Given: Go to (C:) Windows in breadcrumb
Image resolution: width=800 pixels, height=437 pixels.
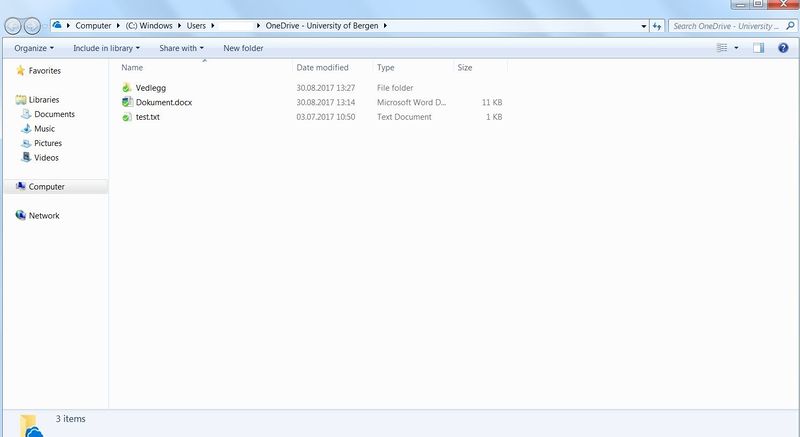Looking at the screenshot, I should tap(149, 25).
